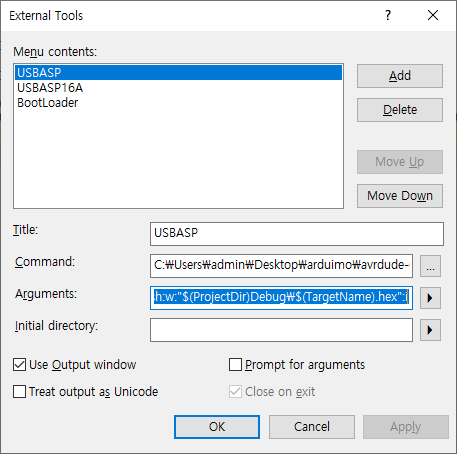The height and width of the screenshot is (454, 457).
Task: Click into the Command path field
Action: (x=281, y=266)
